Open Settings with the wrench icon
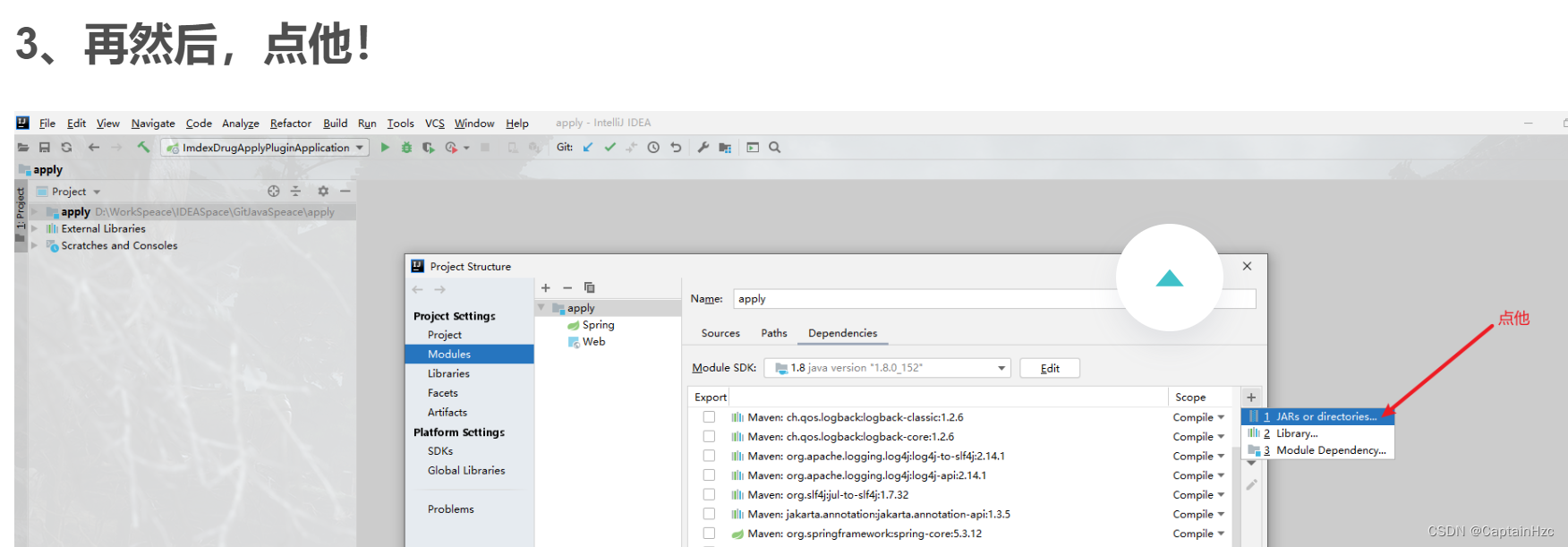The image size is (1568, 547). [703, 148]
